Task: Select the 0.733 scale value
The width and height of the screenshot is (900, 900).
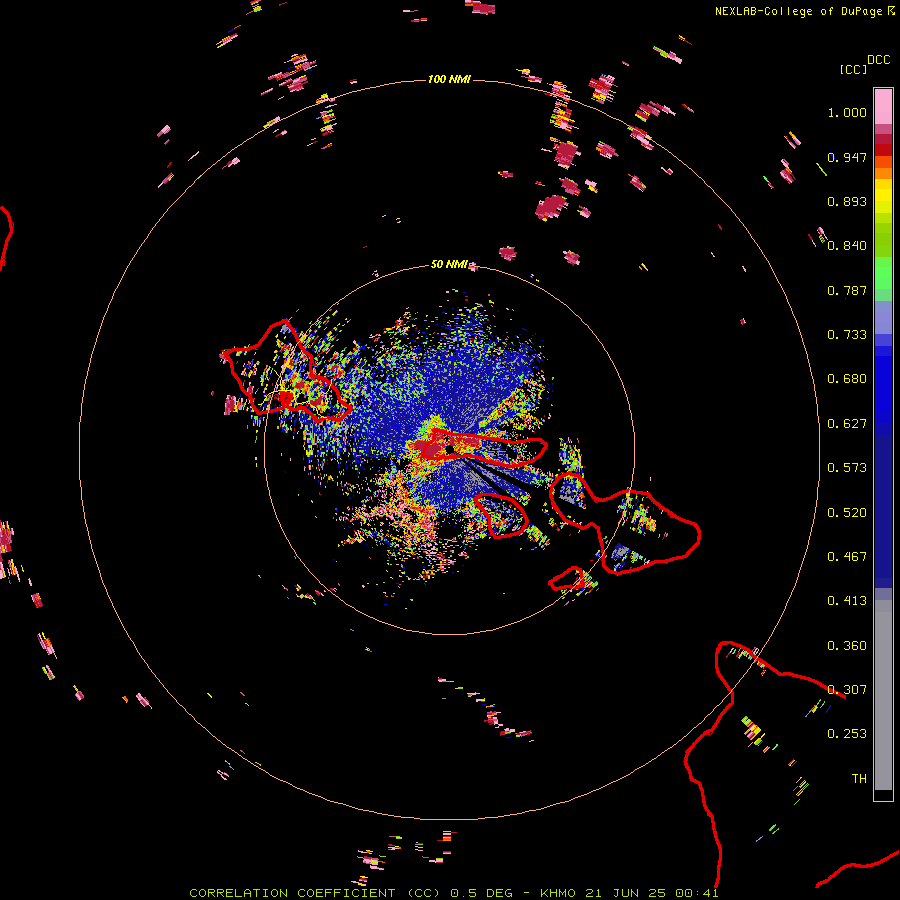Action: [x=847, y=335]
